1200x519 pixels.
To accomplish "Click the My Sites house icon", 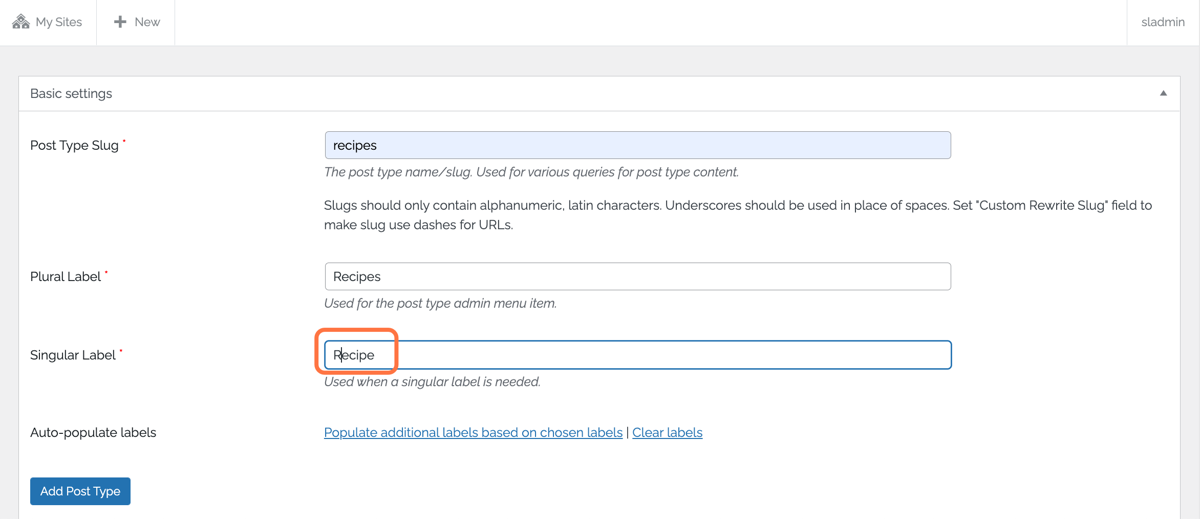I will 21,21.
